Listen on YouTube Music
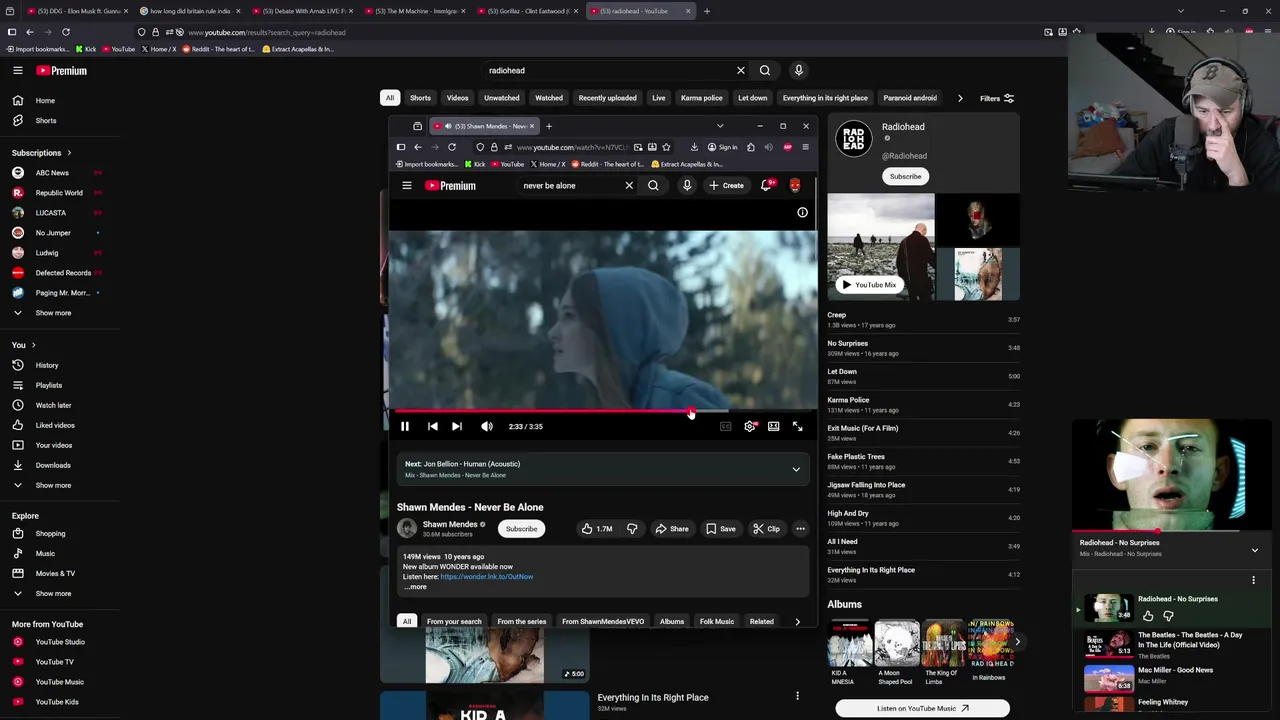1280x720 pixels. tap(922, 708)
